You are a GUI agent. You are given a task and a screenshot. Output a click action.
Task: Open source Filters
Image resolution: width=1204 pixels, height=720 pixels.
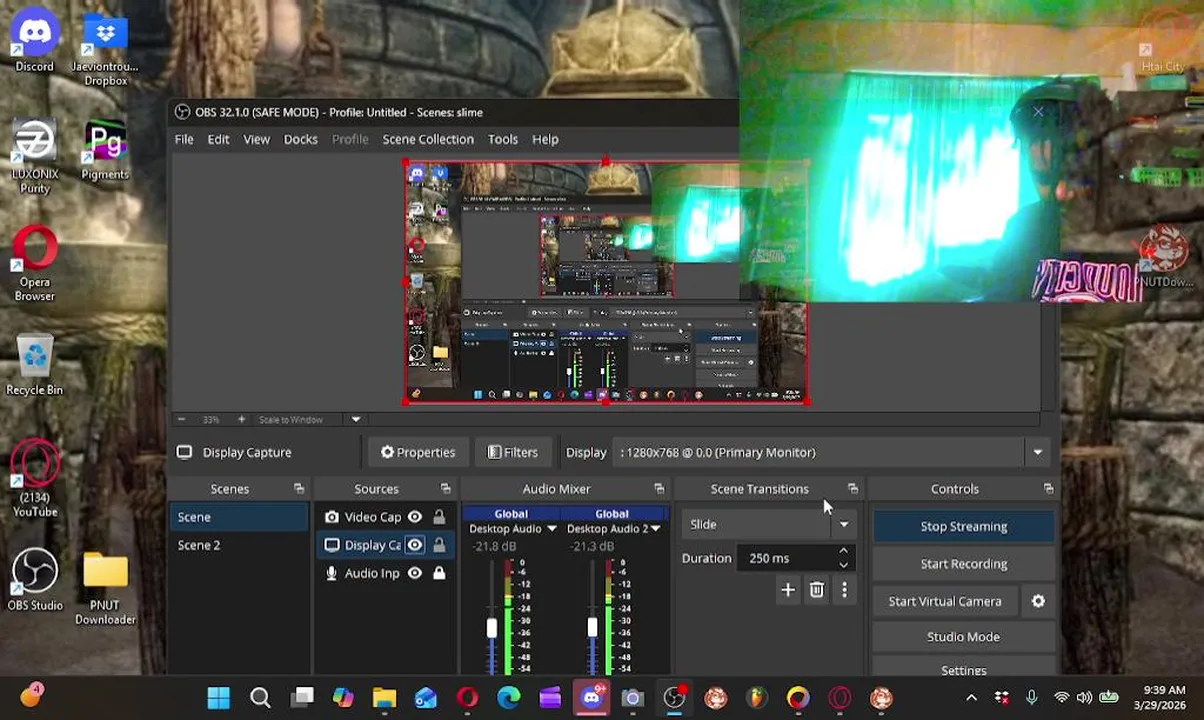(x=513, y=452)
